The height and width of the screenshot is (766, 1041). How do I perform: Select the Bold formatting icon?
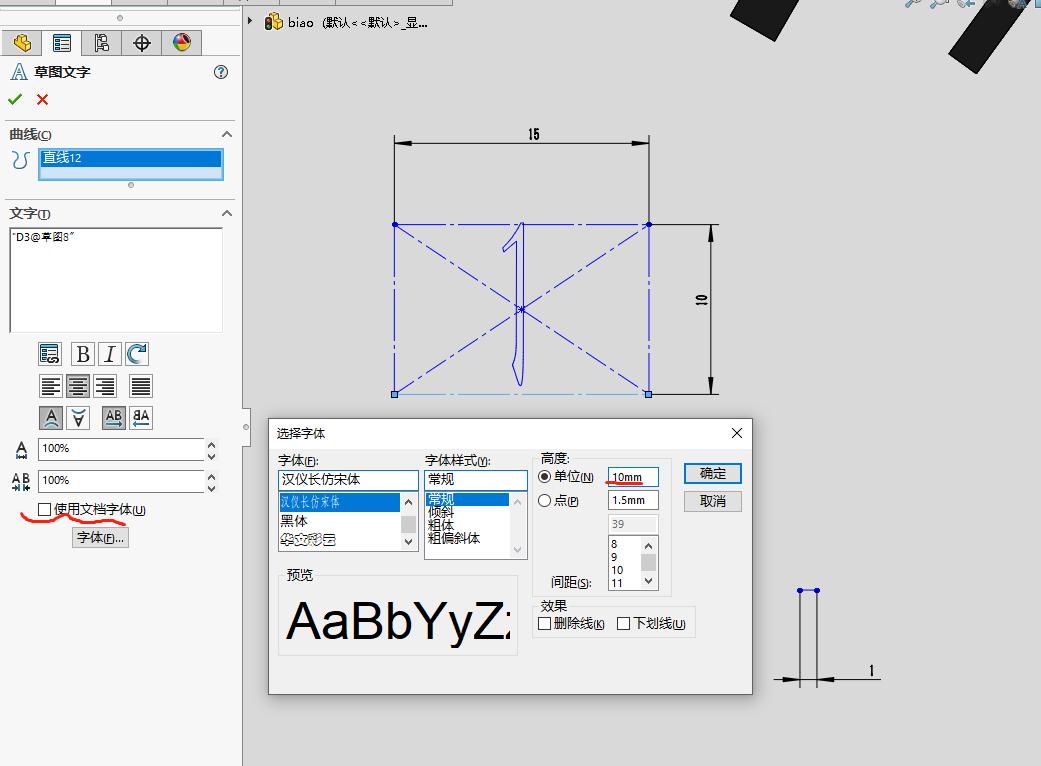[83, 353]
